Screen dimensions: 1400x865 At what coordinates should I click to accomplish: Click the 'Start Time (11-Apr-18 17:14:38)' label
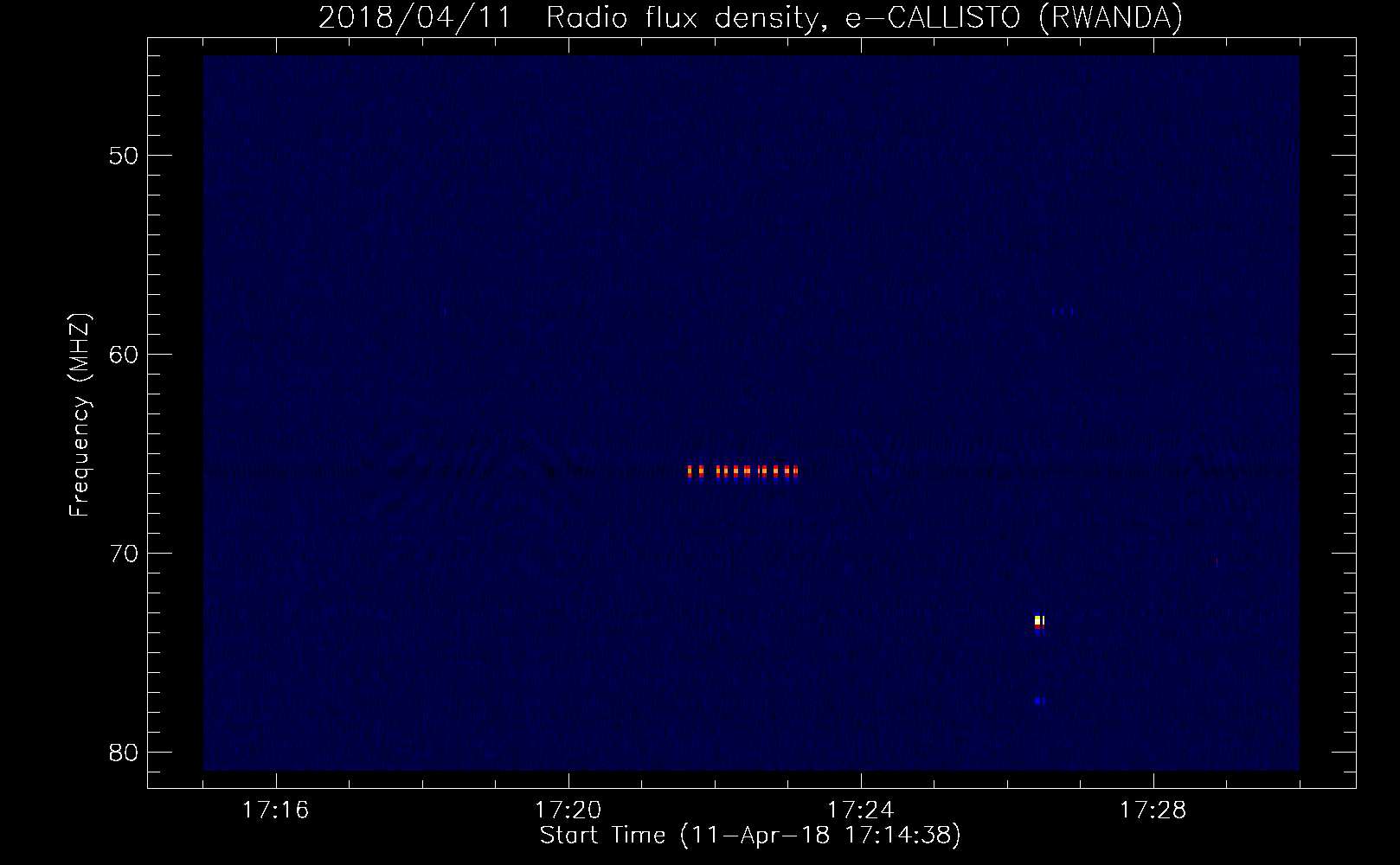pos(750,836)
